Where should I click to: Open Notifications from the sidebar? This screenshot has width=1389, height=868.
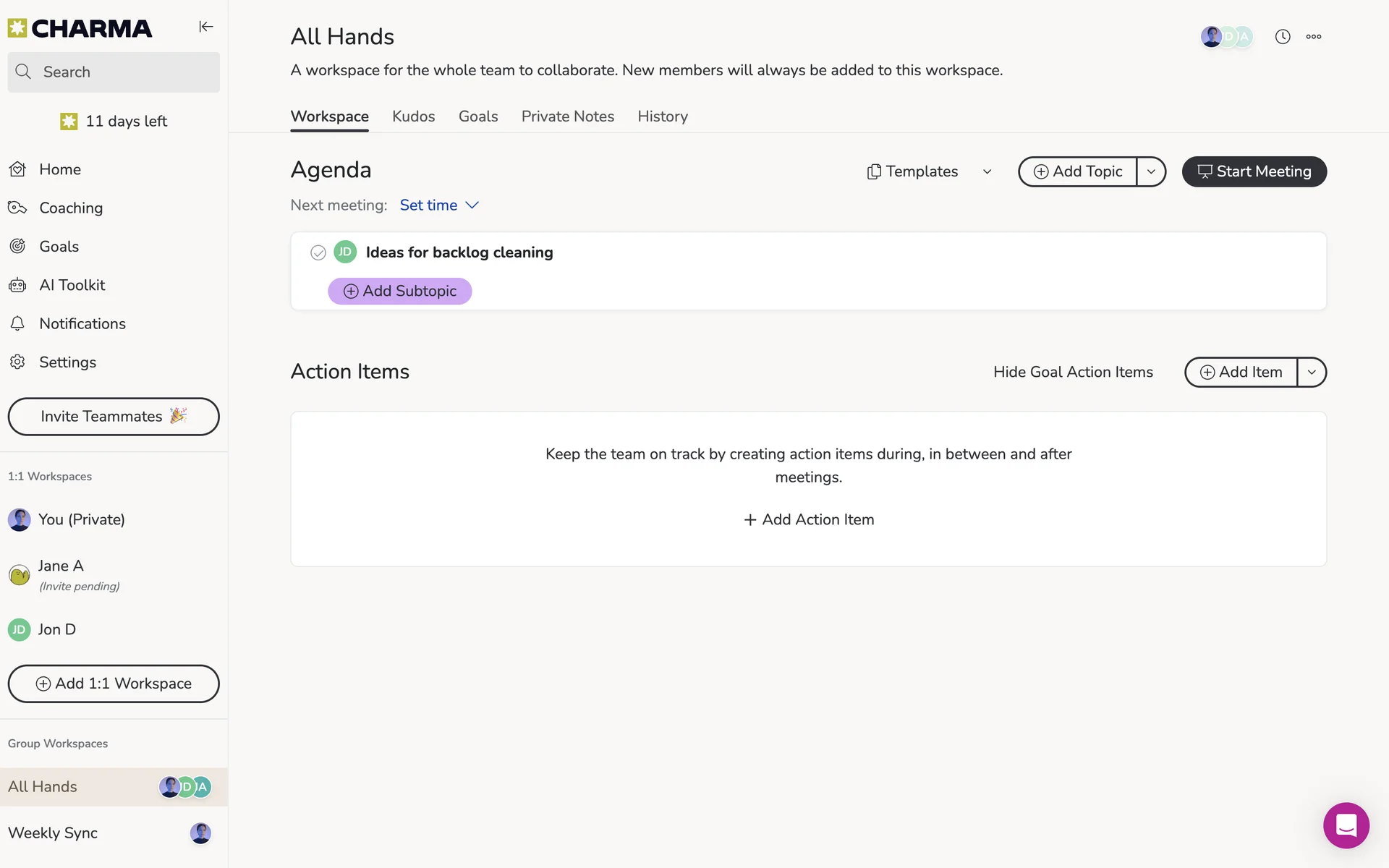click(x=82, y=323)
